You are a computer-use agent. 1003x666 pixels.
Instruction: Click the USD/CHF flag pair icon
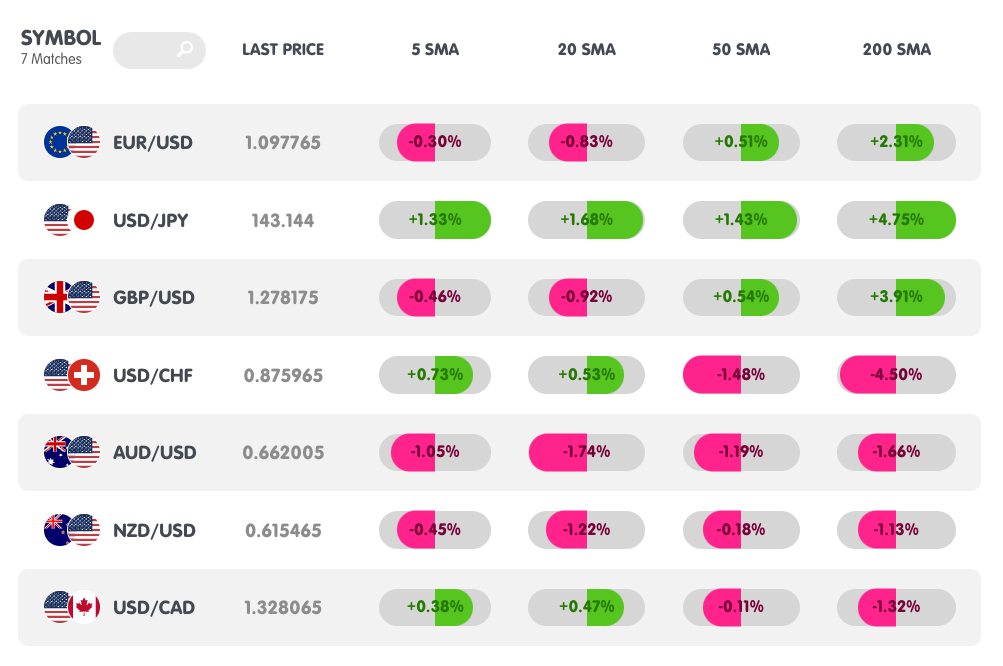pos(72,375)
